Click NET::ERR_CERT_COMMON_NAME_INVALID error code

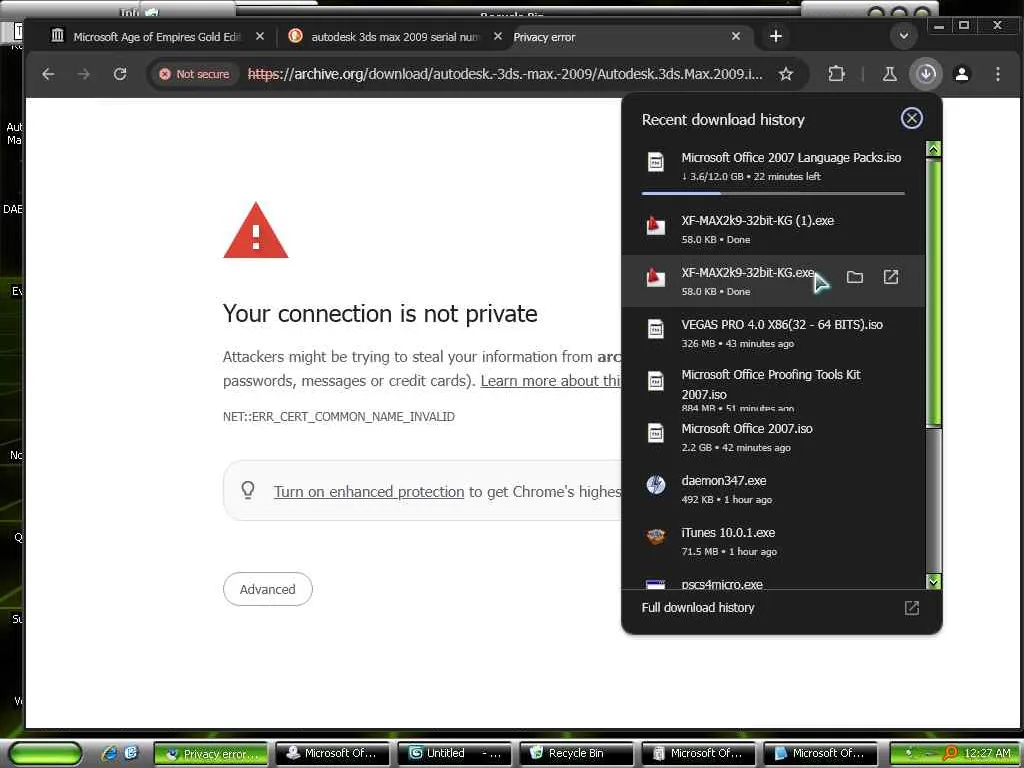[338, 417]
